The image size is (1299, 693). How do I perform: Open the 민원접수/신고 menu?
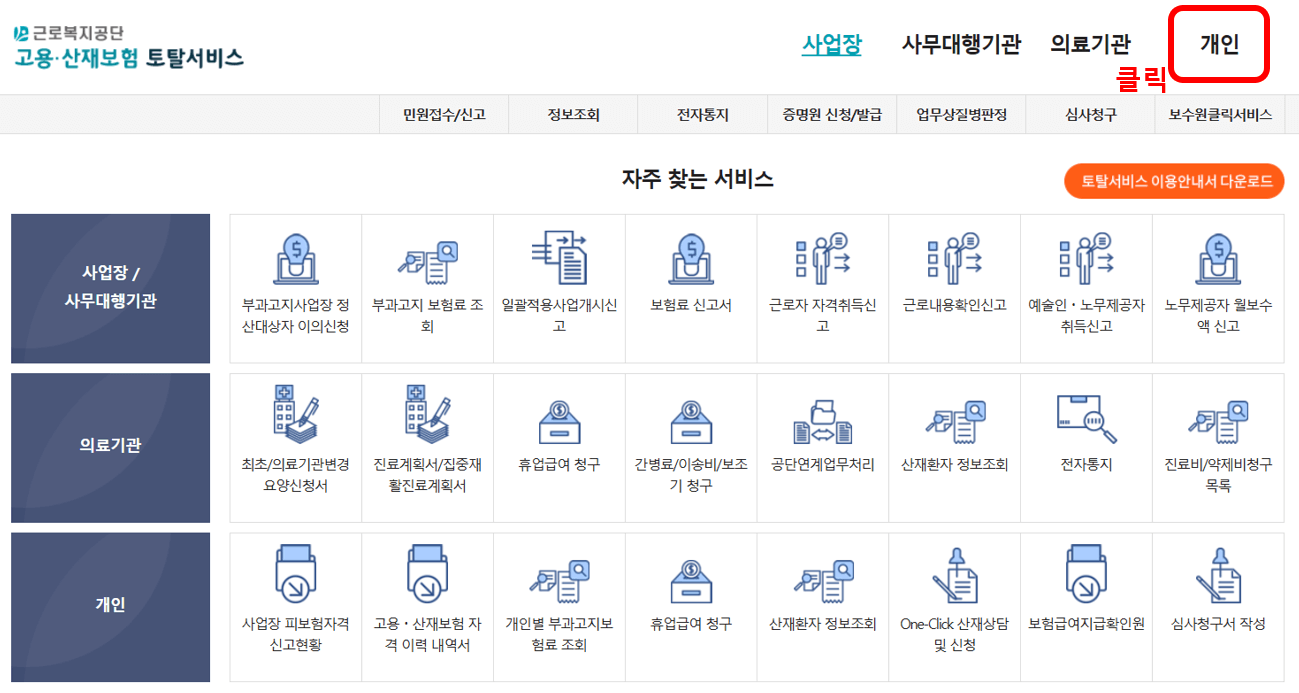[x=443, y=115]
